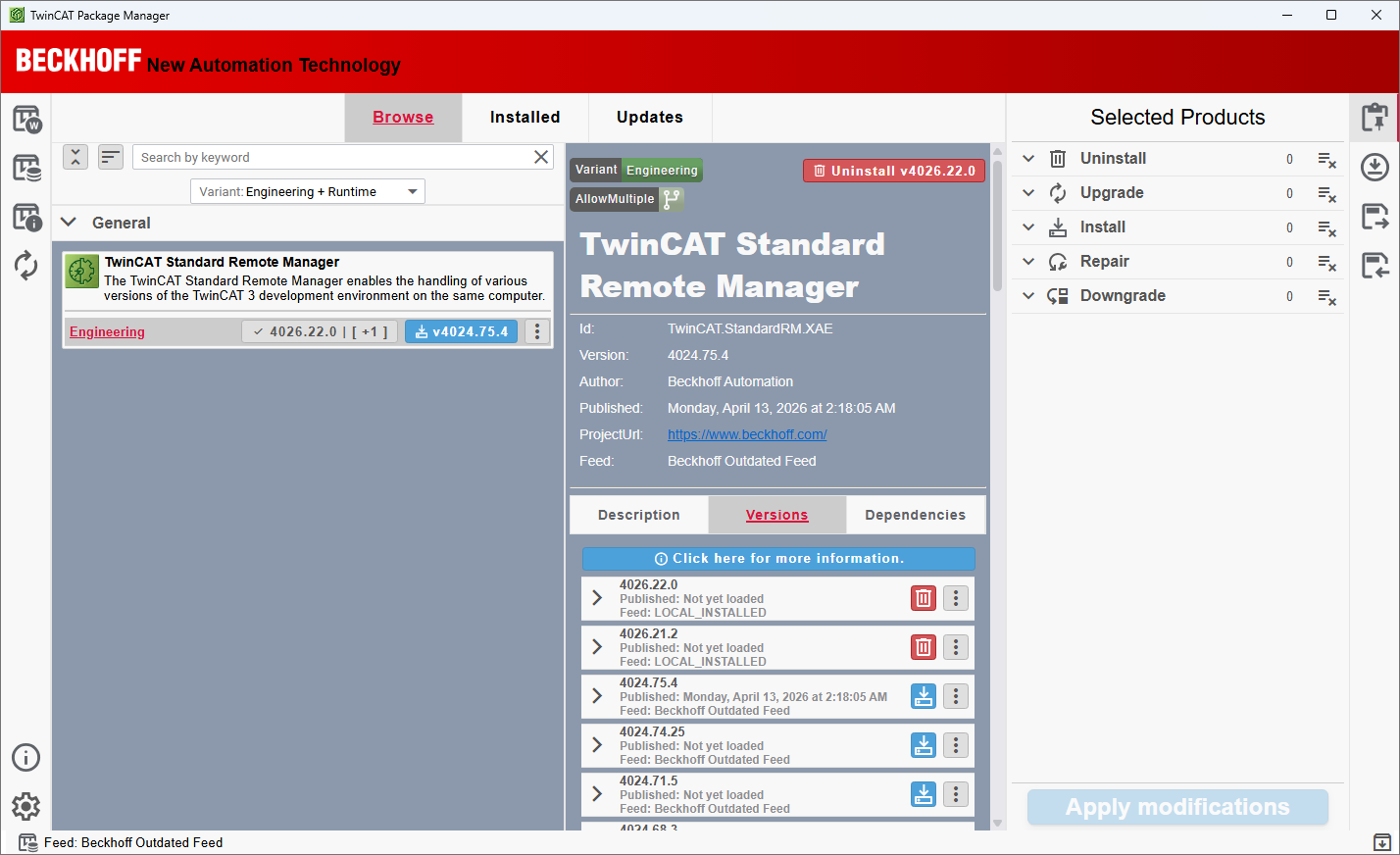Open more options for version 4024.75.4
1400x855 pixels.
pos(956,696)
